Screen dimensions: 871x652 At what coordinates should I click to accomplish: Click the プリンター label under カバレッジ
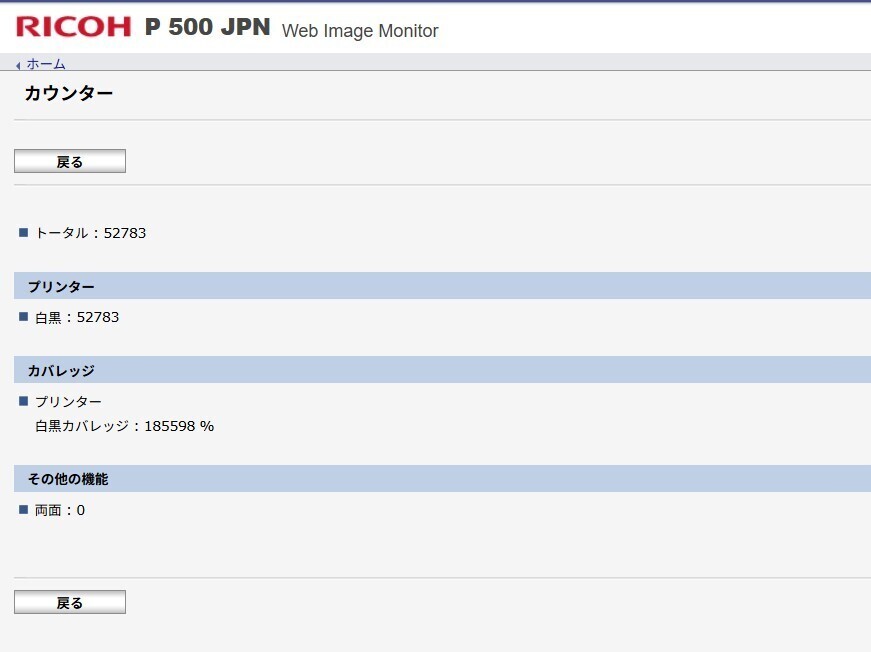tap(68, 401)
